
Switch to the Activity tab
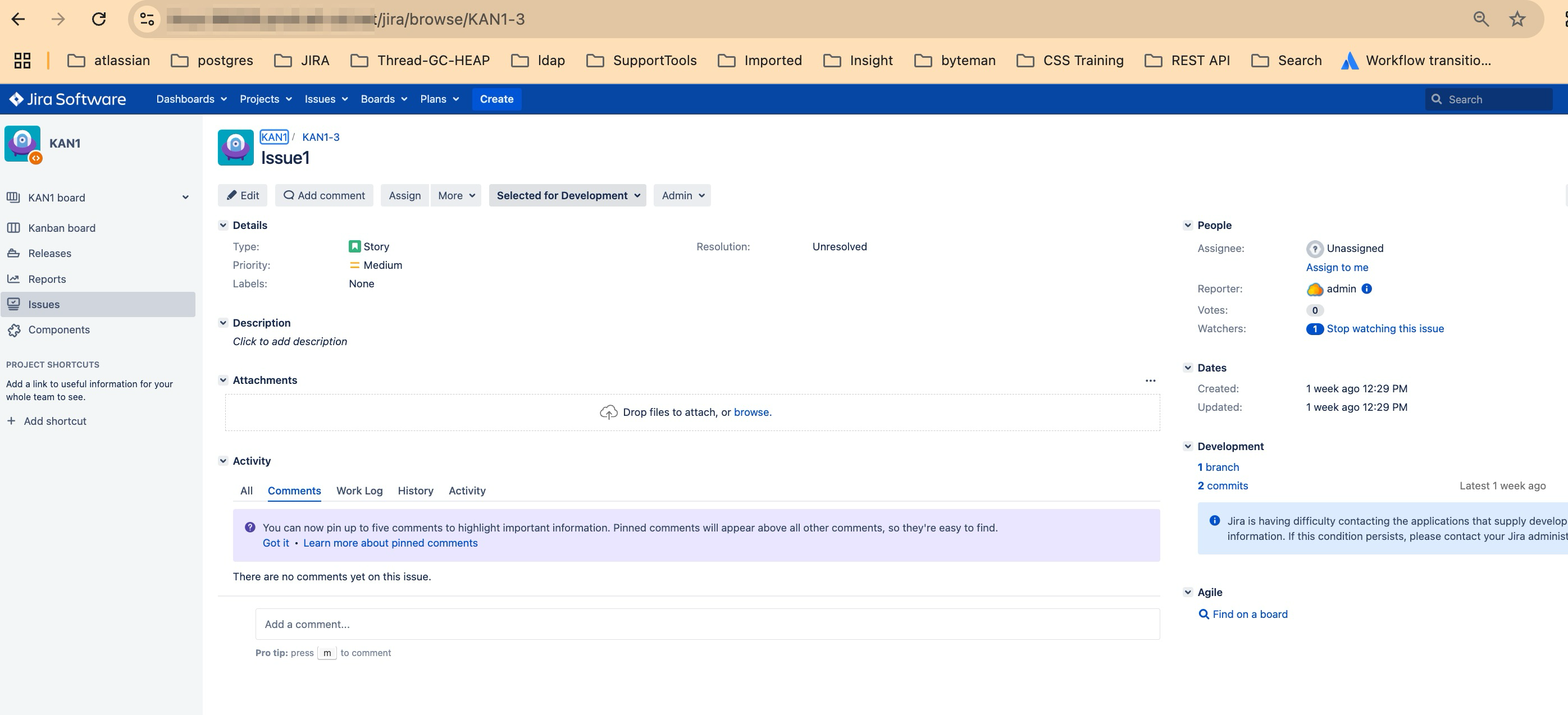(467, 491)
